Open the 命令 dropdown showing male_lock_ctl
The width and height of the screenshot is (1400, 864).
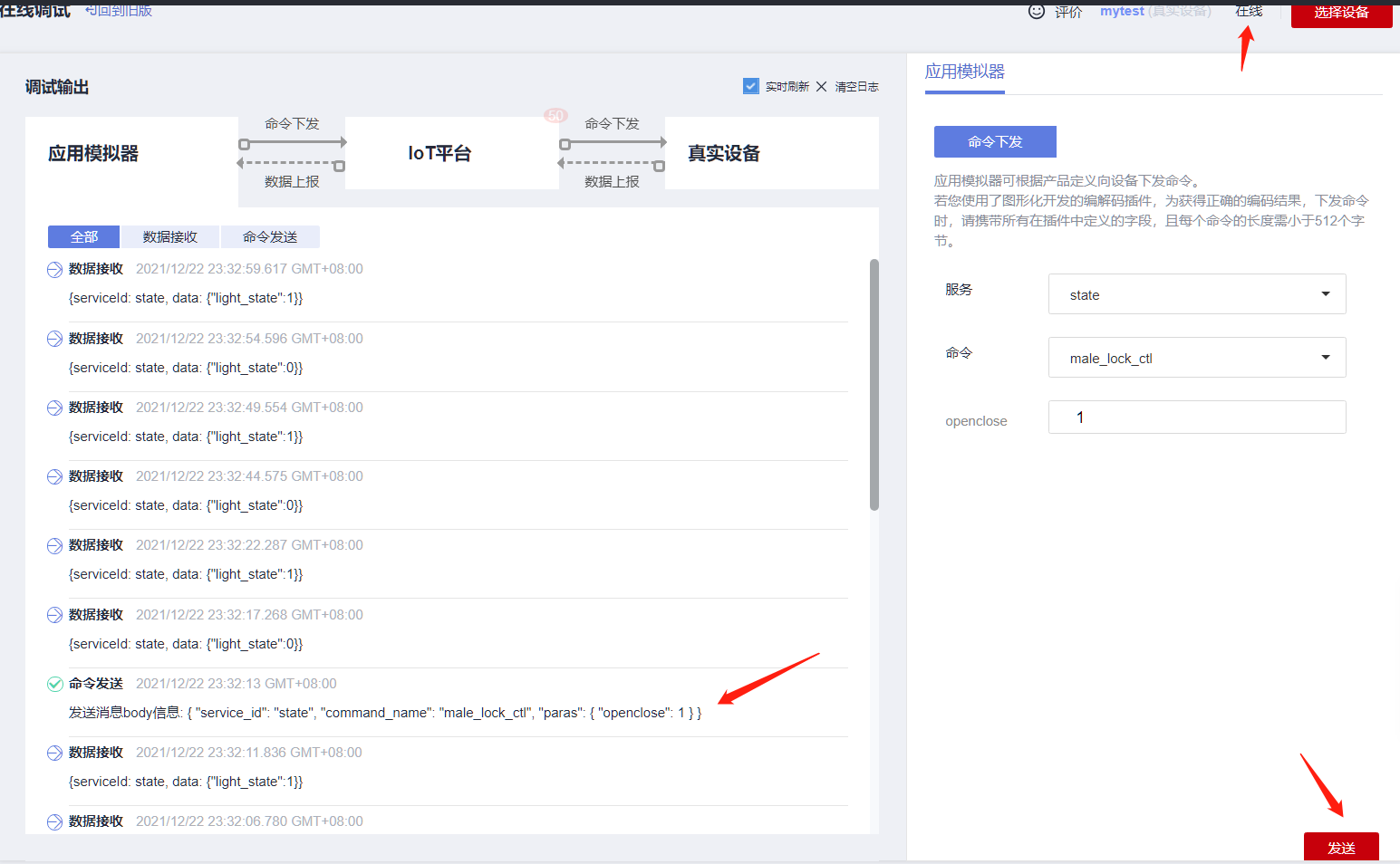click(x=1197, y=358)
